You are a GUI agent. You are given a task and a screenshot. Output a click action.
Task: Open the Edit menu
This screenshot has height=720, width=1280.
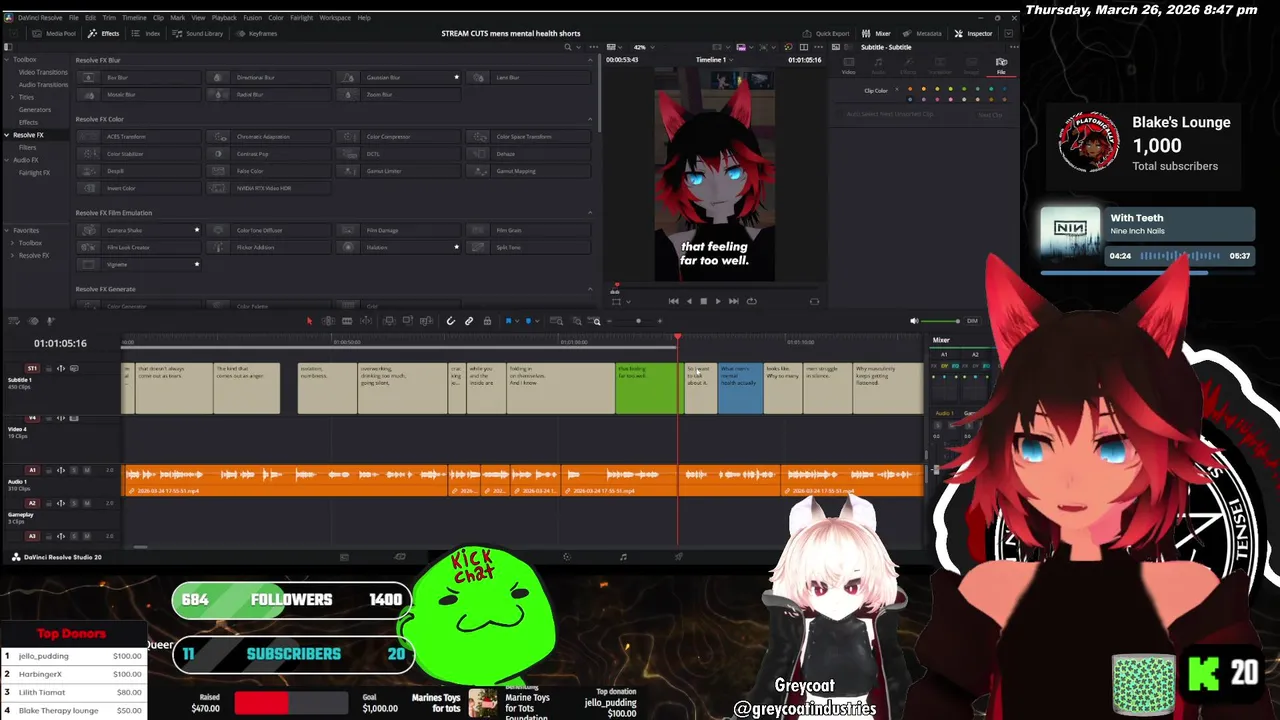point(90,17)
